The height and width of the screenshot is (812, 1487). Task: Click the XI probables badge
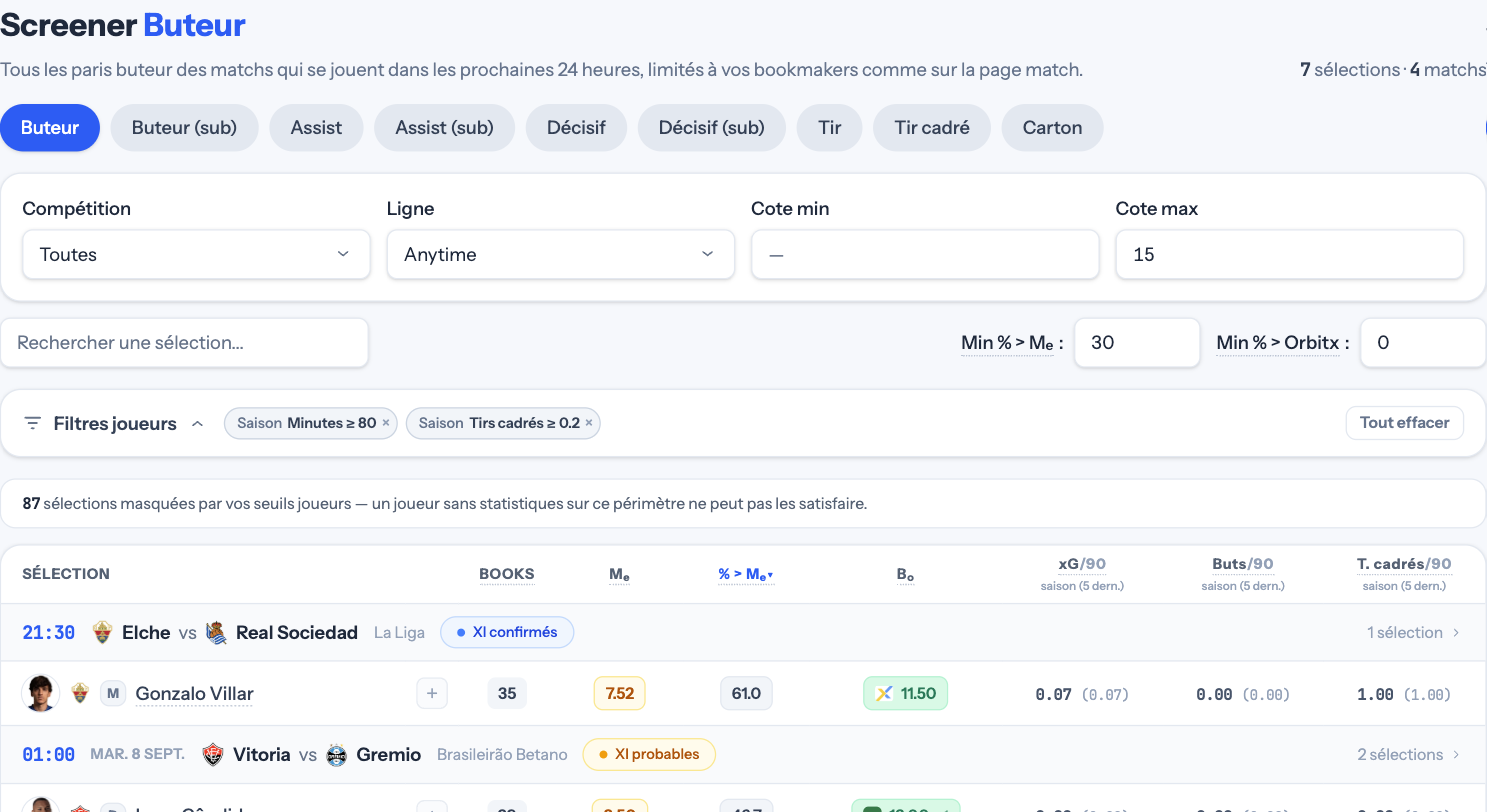649,755
